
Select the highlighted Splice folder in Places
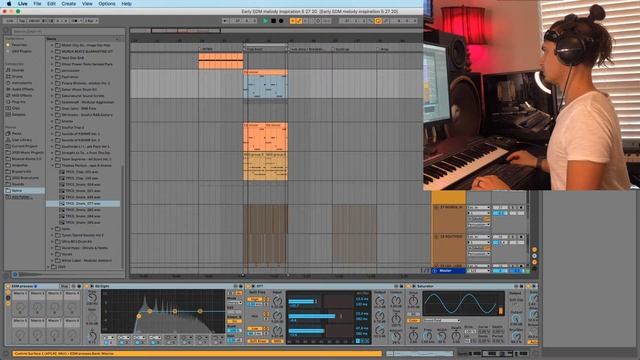tap(24, 191)
